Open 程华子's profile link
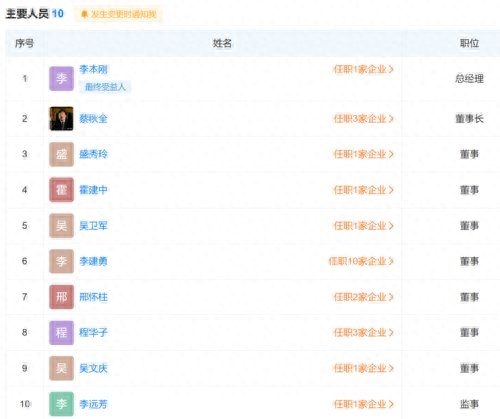The image size is (500, 419). (x=93, y=333)
